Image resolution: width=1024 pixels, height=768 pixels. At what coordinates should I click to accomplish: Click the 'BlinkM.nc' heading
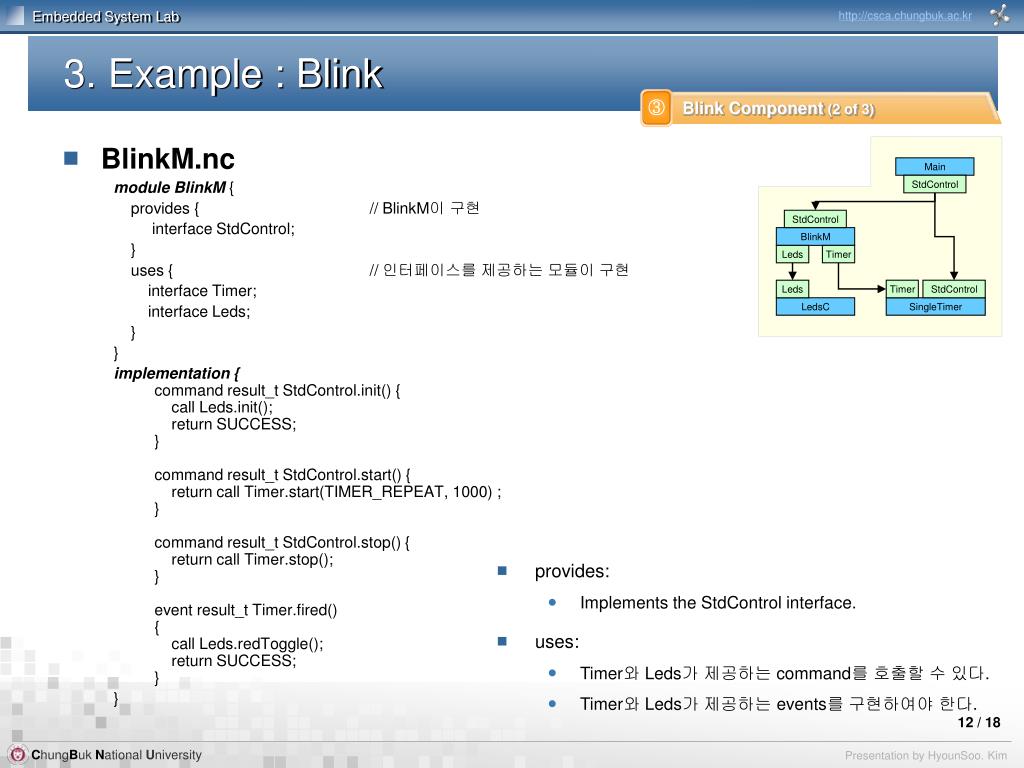[x=168, y=159]
